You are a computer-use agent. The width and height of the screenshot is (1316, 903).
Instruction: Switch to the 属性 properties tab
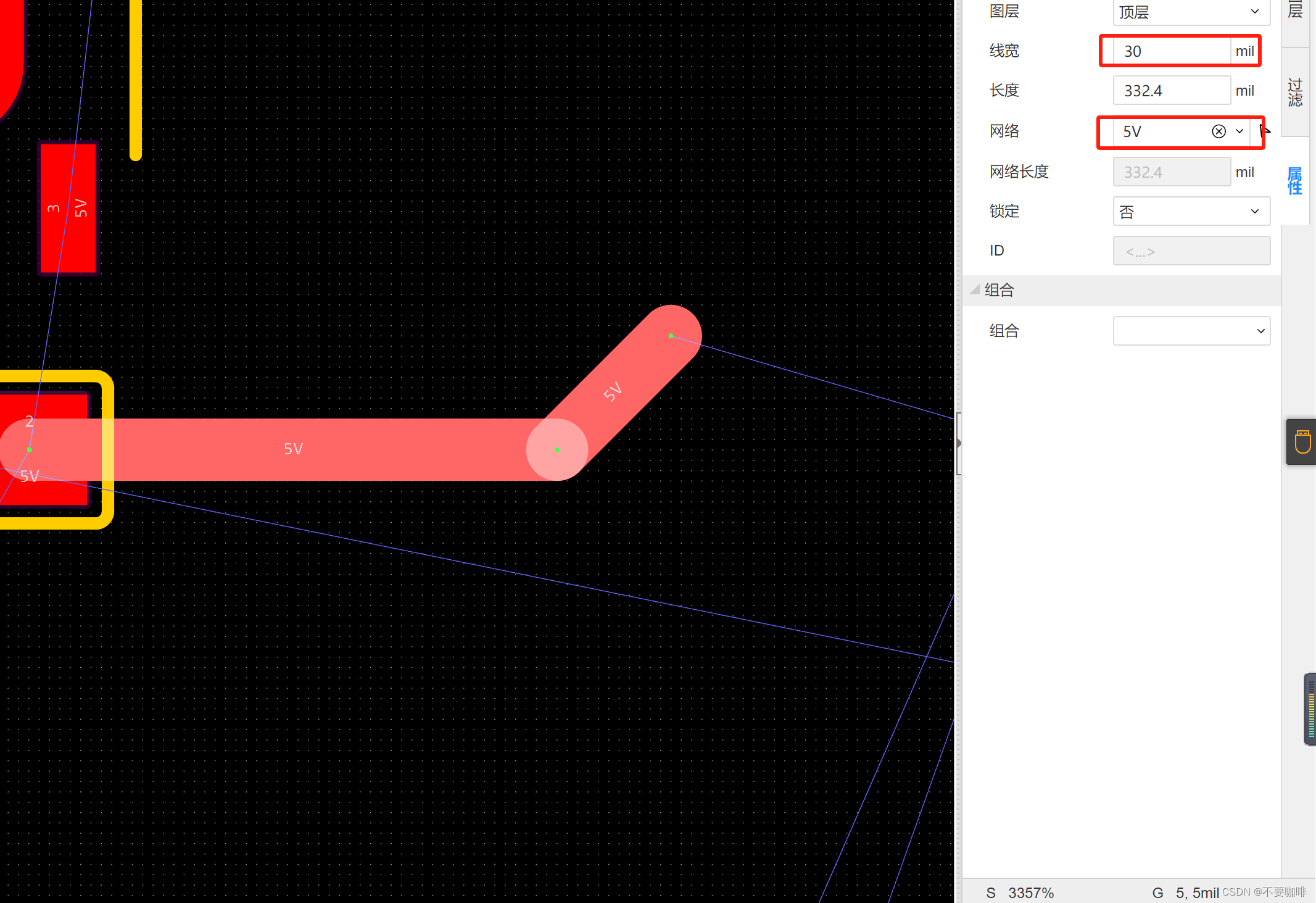click(1295, 181)
